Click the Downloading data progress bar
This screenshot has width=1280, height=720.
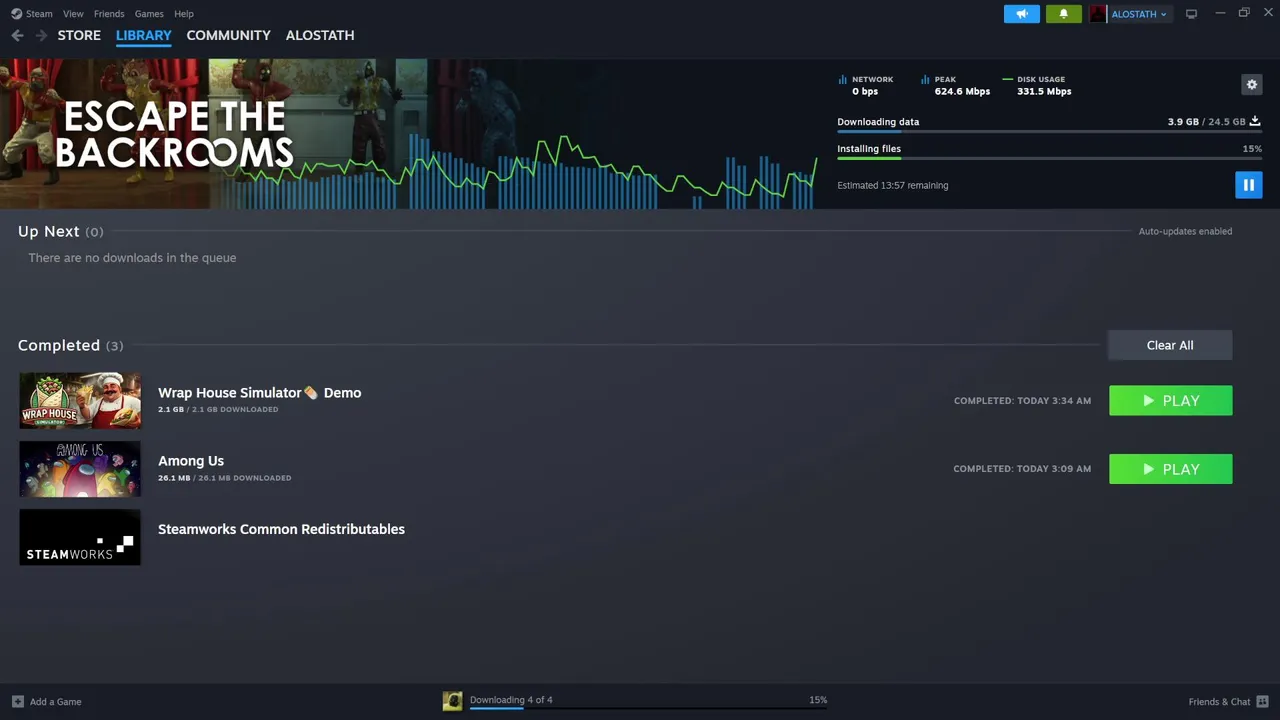coord(1050,131)
